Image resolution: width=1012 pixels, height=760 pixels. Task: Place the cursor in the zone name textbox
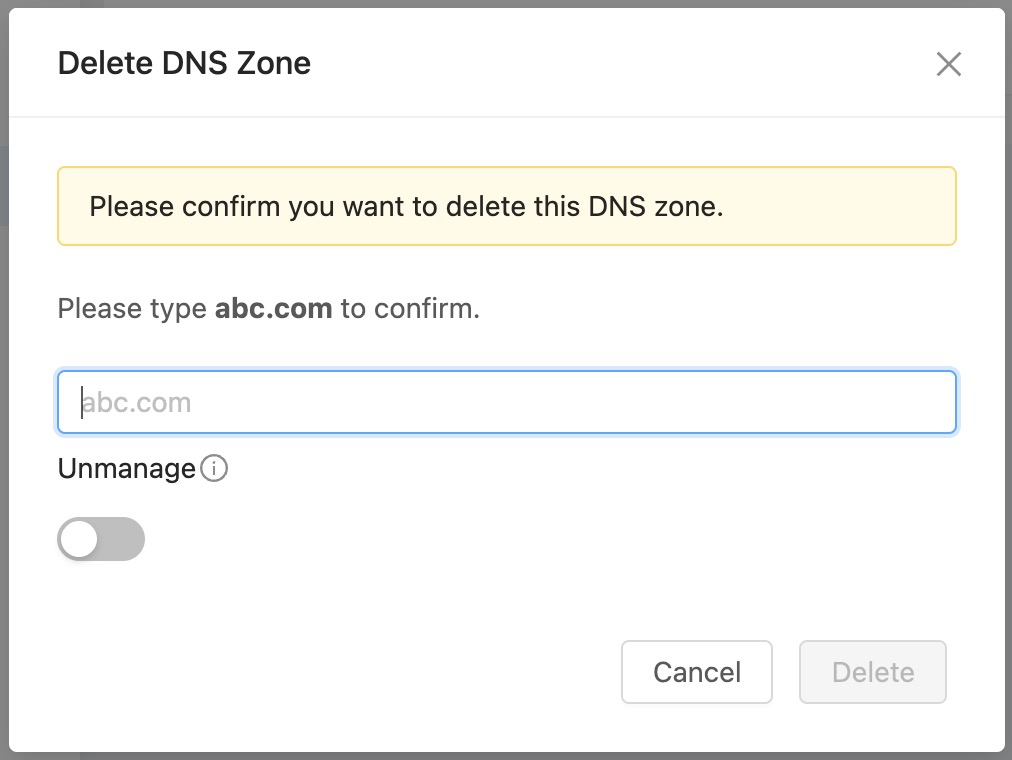[507, 402]
